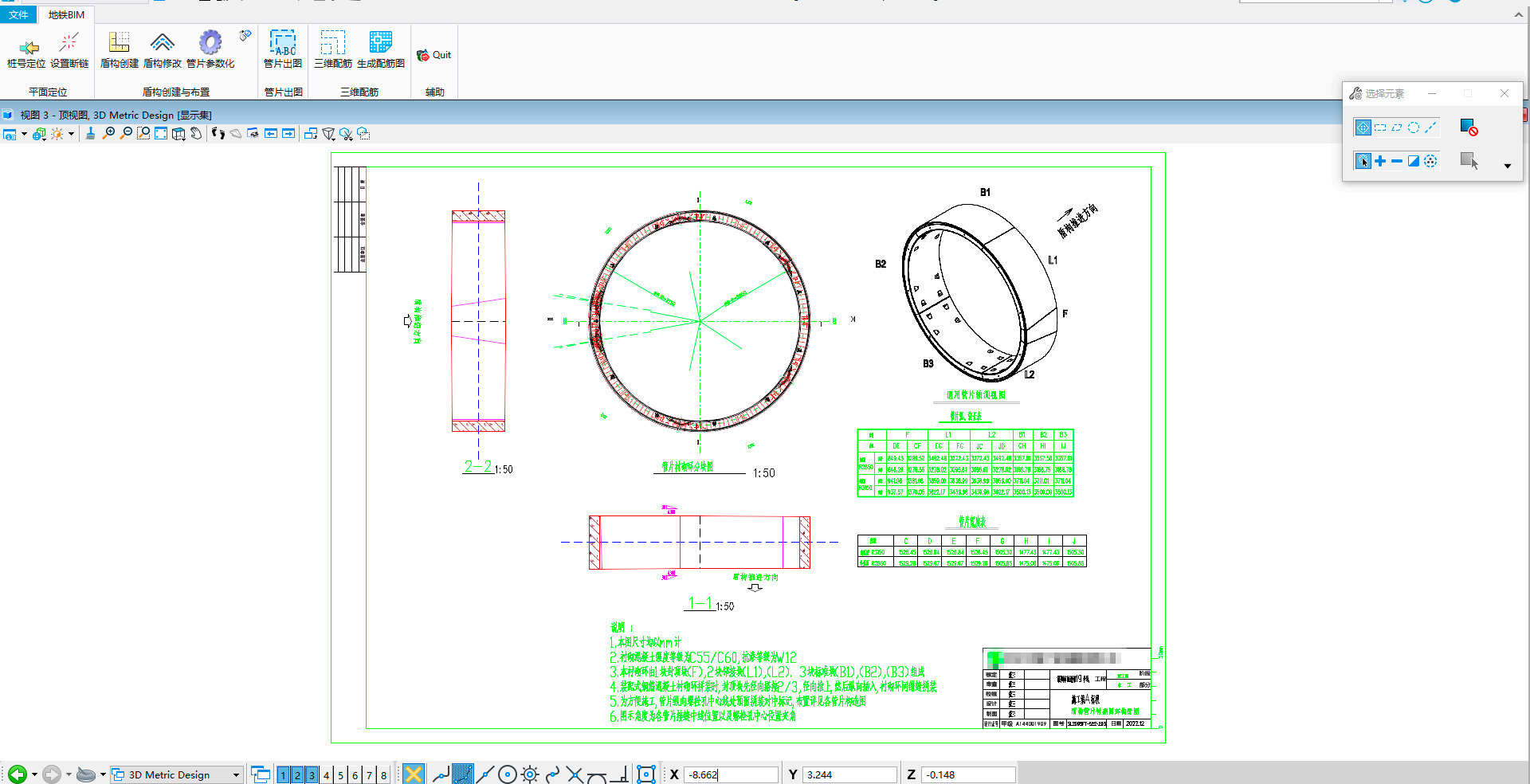Click the Zoom In magnifier icon
The height and width of the screenshot is (784, 1530).
109,134
